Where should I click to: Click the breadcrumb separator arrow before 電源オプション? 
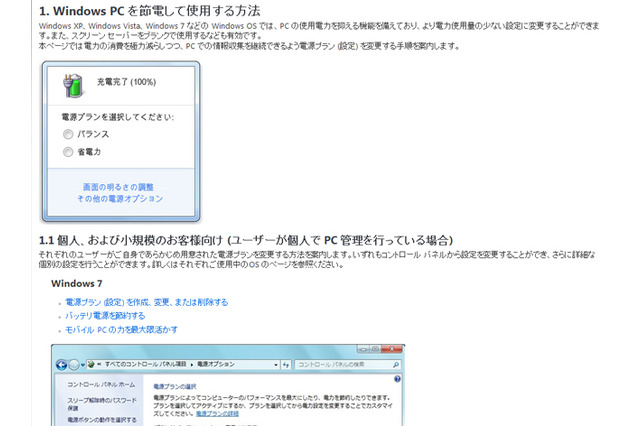(x=192, y=364)
